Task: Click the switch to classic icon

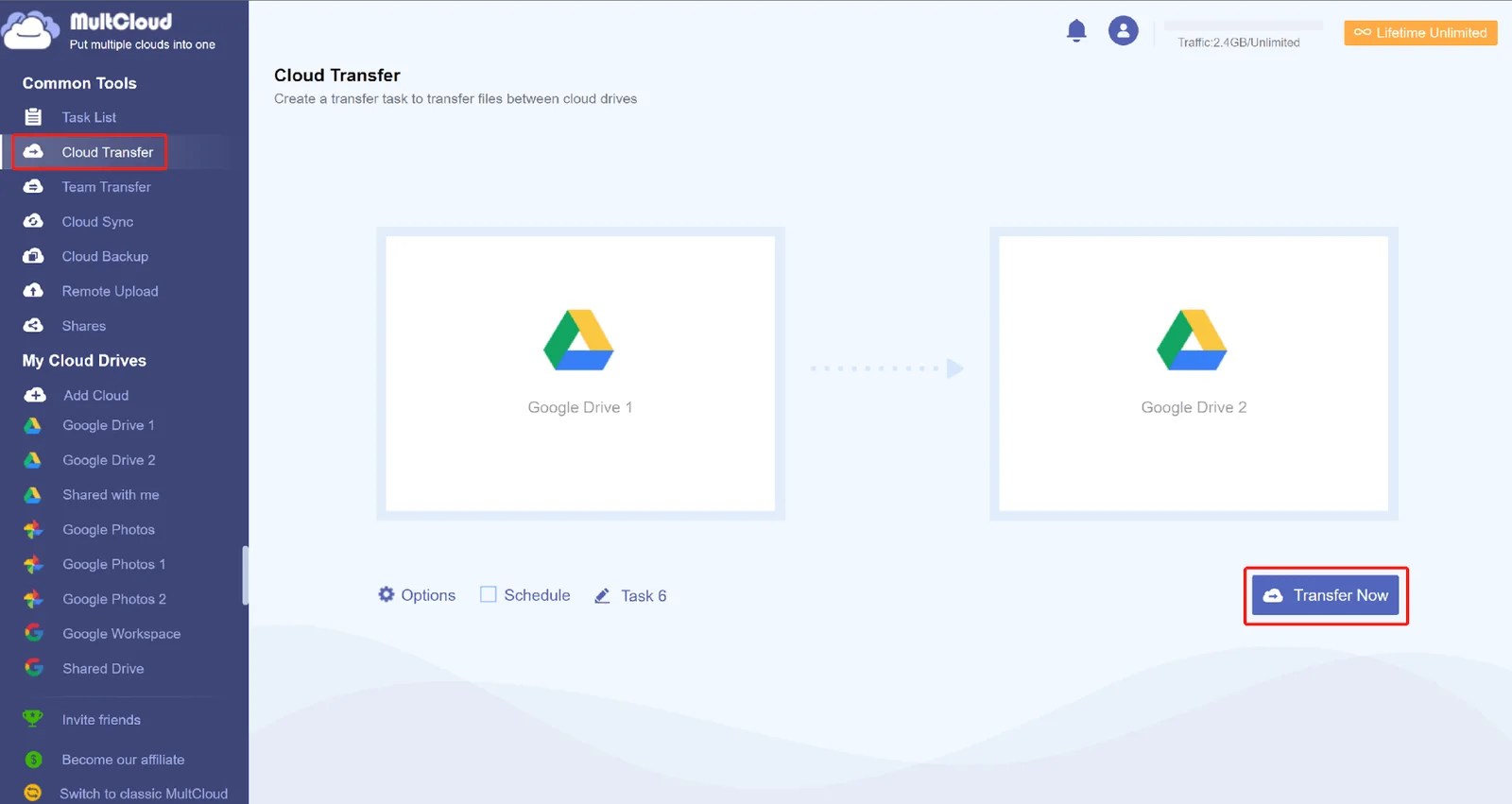Action: (x=33, y=794)
